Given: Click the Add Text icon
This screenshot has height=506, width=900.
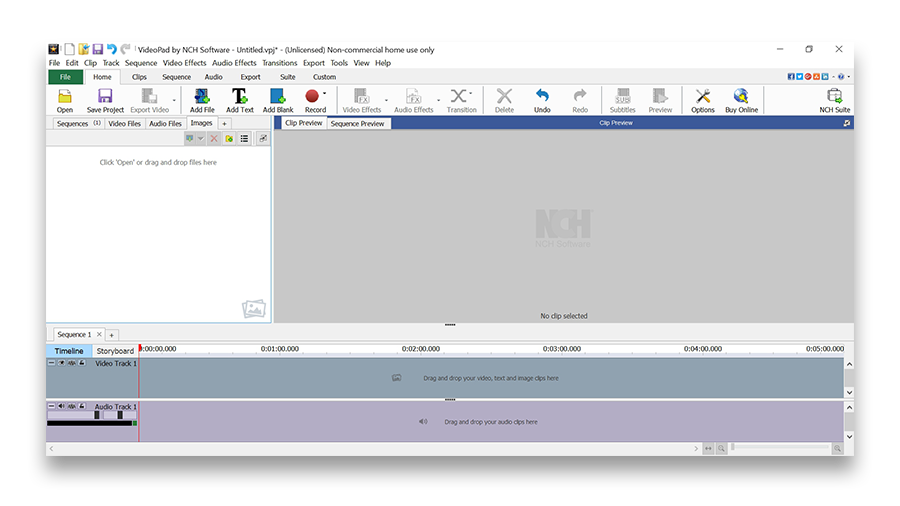Looking at the screenshot, I should pyautogui.click(x=239, y=96).
